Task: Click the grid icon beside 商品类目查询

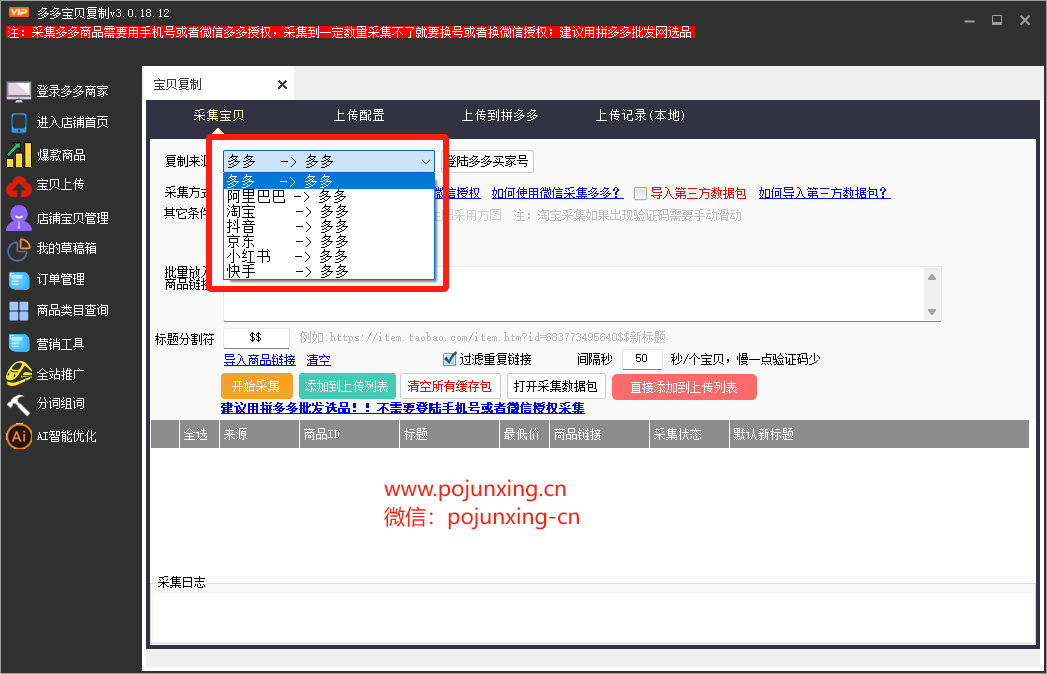Action: pos(19,311)
